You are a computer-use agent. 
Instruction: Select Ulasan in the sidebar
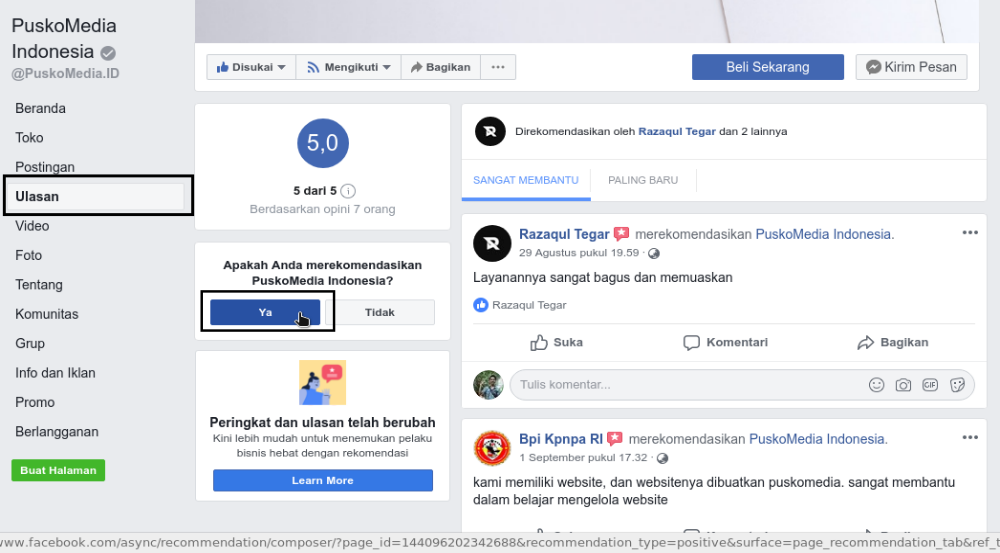coord(98,196)
